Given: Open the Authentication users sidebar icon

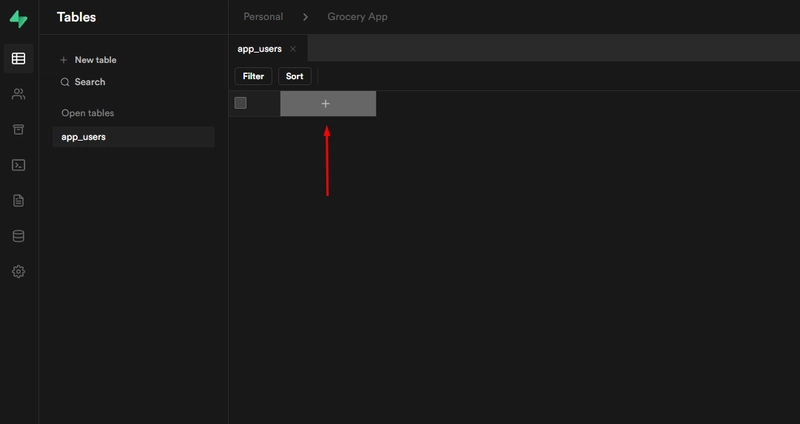Looking at the screenshot, I should 18,94.
